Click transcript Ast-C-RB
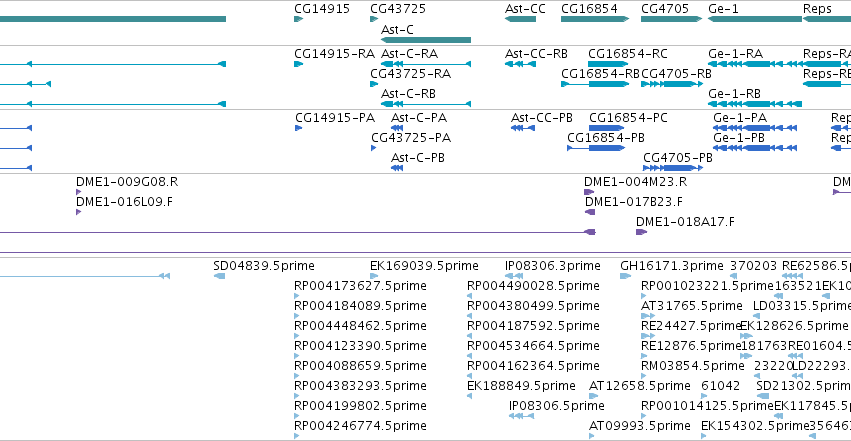 click(x=408, y=94)
